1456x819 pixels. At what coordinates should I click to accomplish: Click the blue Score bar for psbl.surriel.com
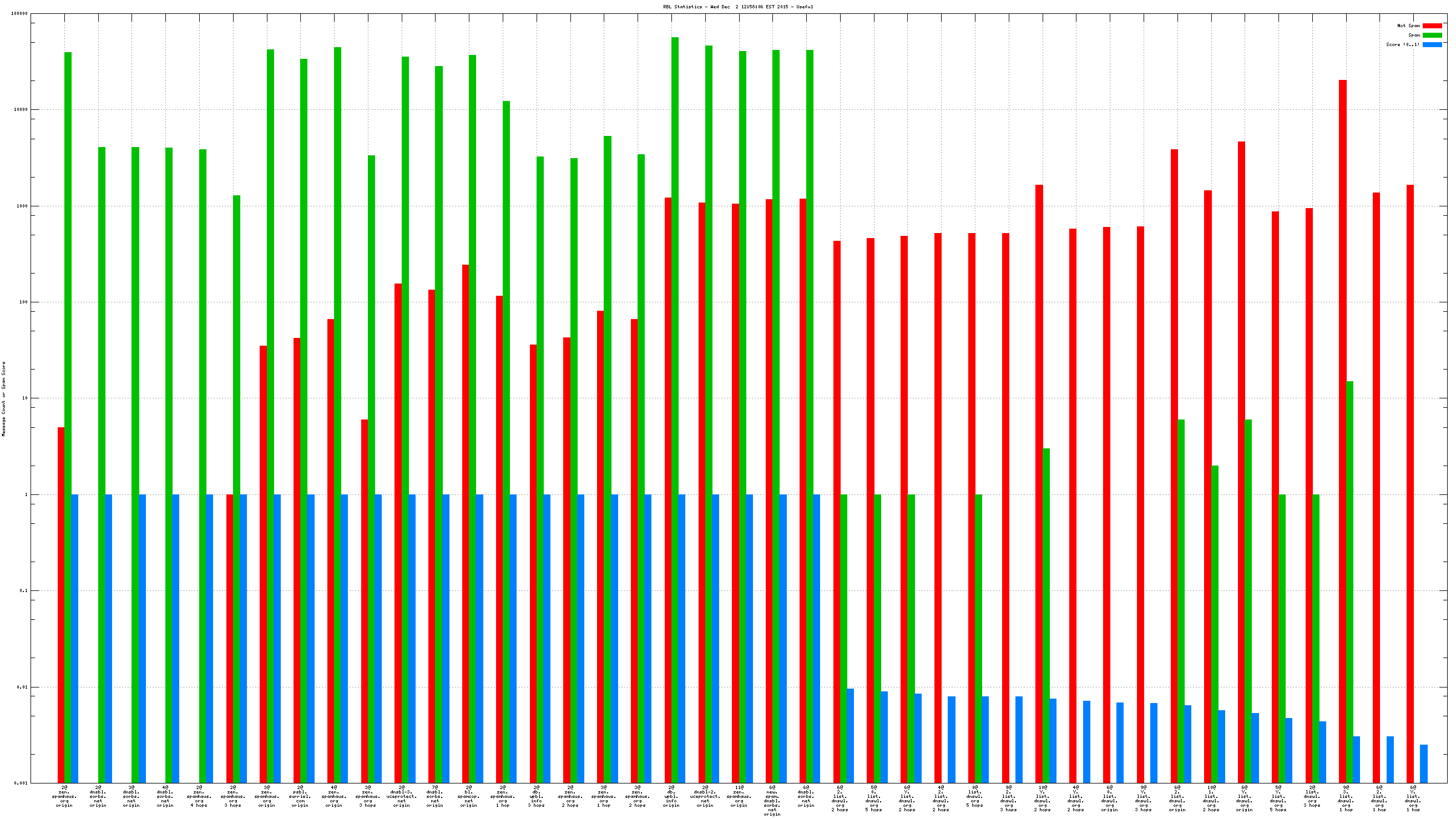[x=311, y=639]
